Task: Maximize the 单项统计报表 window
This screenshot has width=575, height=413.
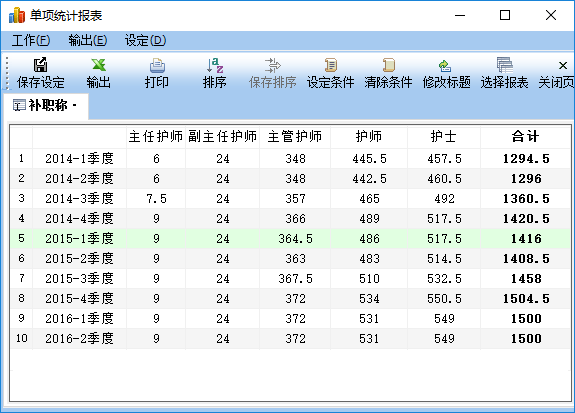Action: [505, 15]
